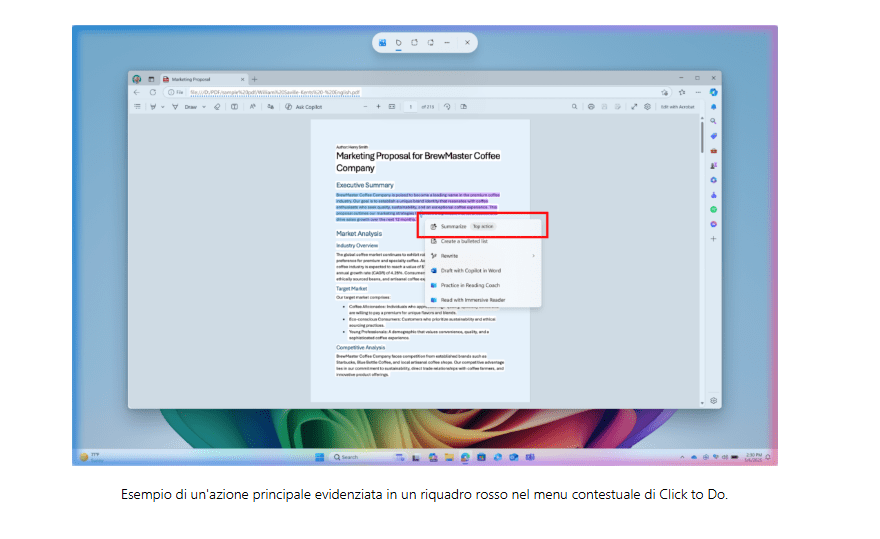Click the page number field
Image resolution: width=880 pixels, height=539 pixels.
click(410, 107)
